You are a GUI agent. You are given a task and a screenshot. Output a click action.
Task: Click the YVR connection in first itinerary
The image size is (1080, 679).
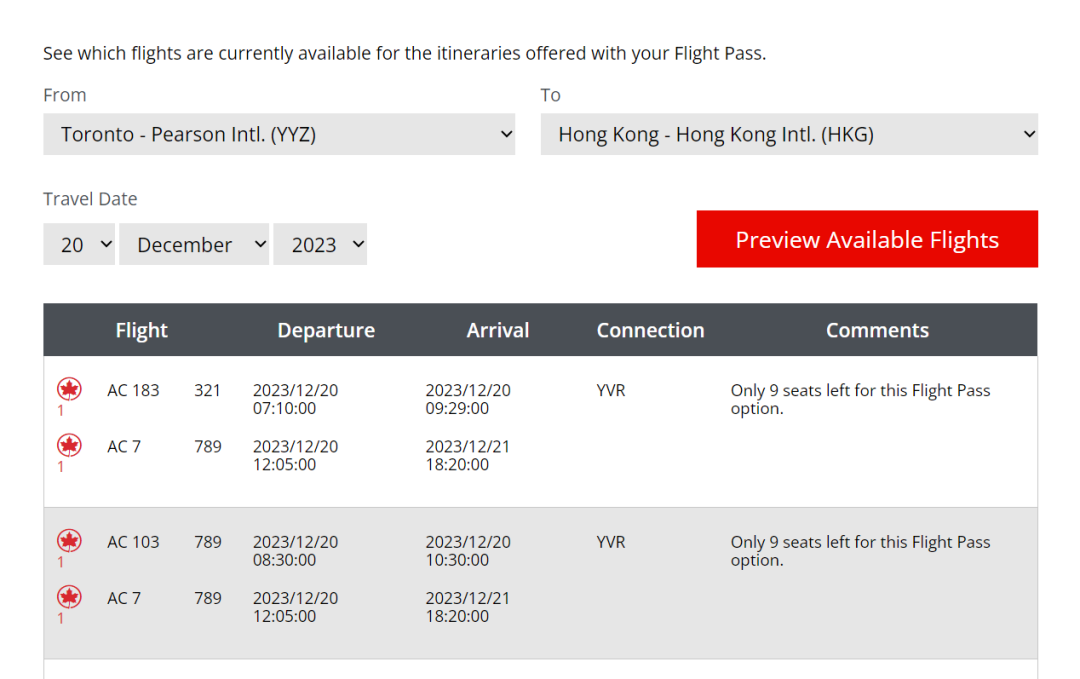[611, 390]
